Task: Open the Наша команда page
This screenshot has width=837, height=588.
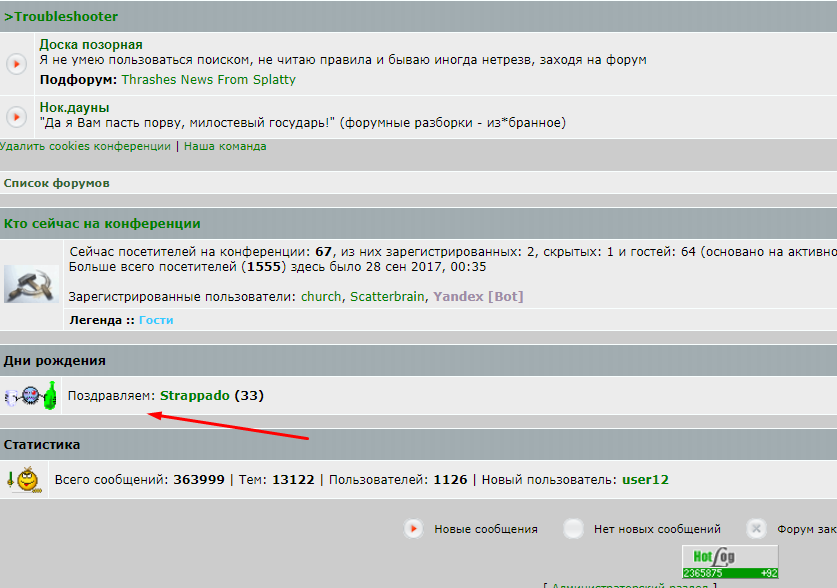Action: 225,146
